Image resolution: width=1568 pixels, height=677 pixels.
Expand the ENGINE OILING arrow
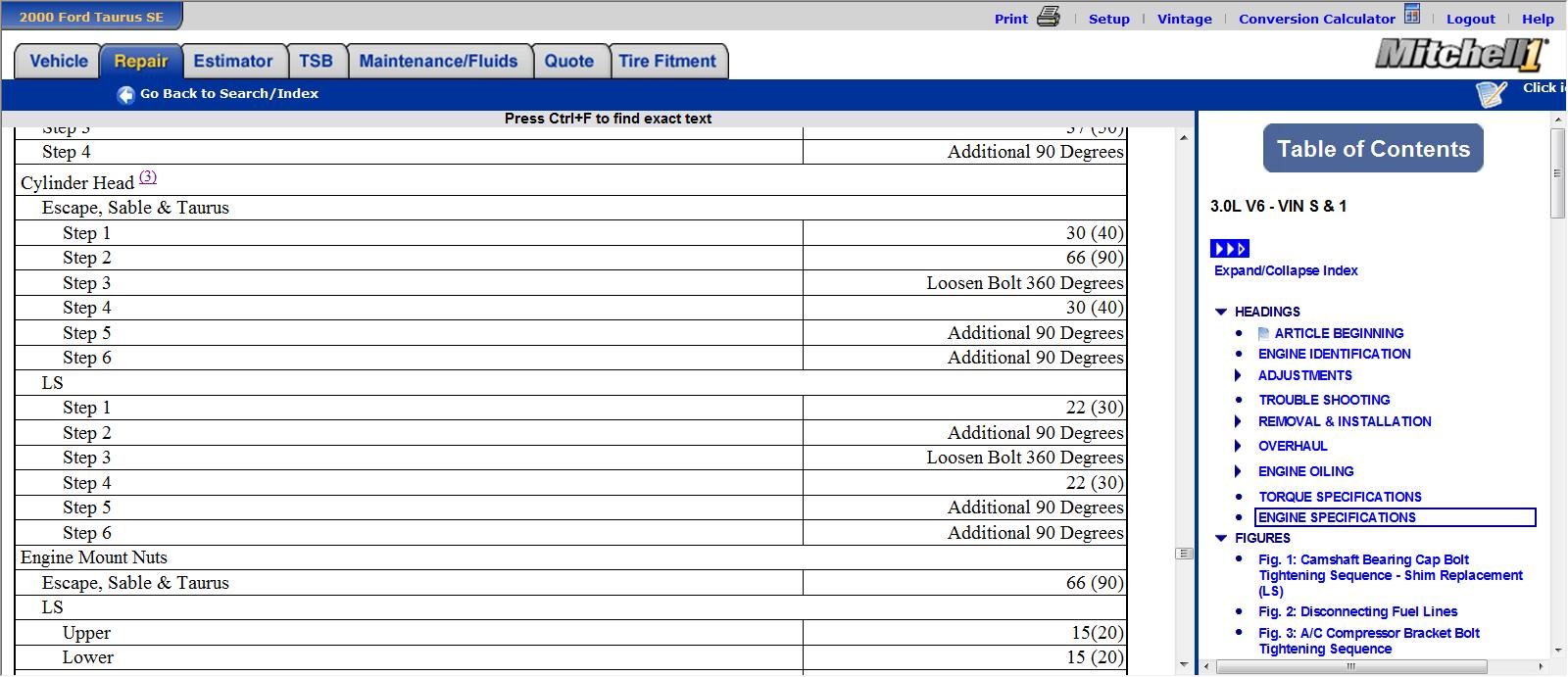(x=1238, y=471)
